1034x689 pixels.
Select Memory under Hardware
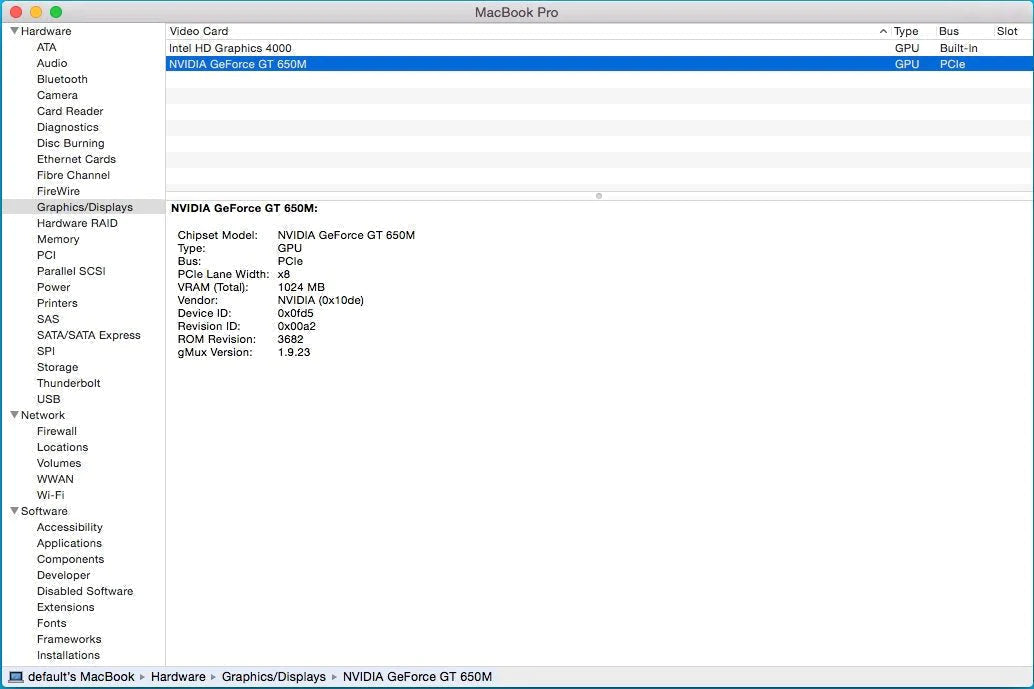coord(58,239)
